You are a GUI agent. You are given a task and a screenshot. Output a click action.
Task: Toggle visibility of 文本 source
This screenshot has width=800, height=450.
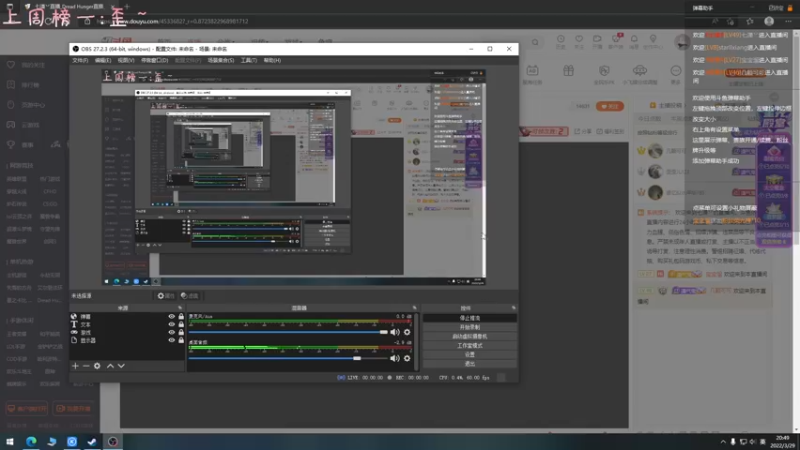(x=171, y=324)
